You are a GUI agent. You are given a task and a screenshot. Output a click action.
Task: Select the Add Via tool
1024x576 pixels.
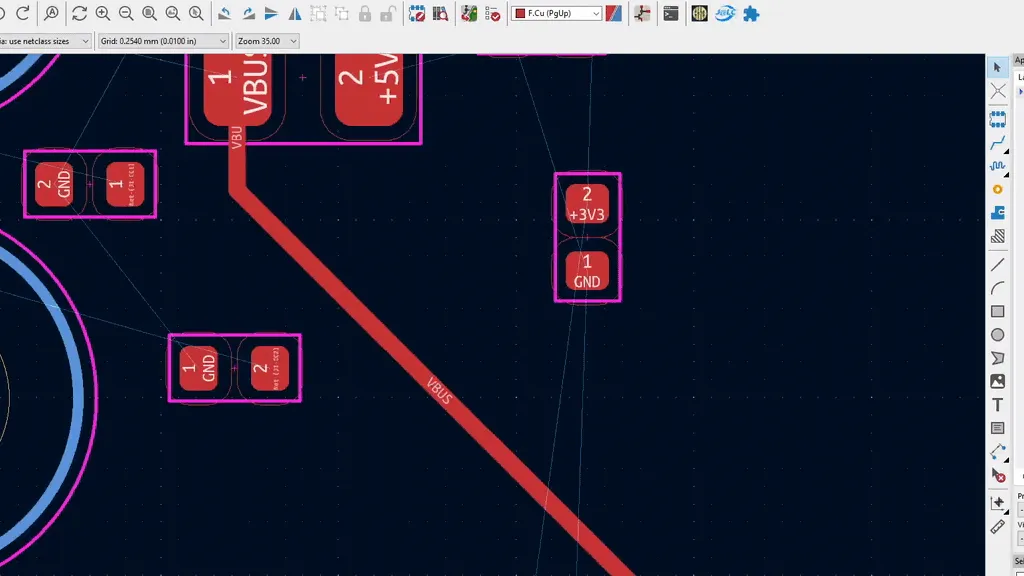click(x=997, y=189)
